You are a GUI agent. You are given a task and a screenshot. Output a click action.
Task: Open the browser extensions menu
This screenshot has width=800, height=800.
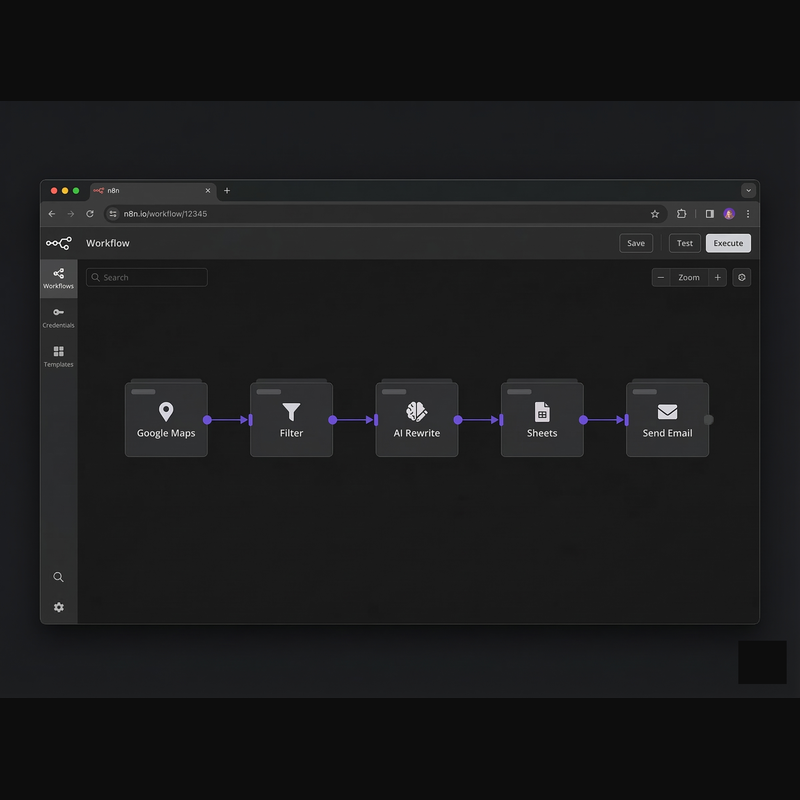pyautogui.click(x=681, y=213)
